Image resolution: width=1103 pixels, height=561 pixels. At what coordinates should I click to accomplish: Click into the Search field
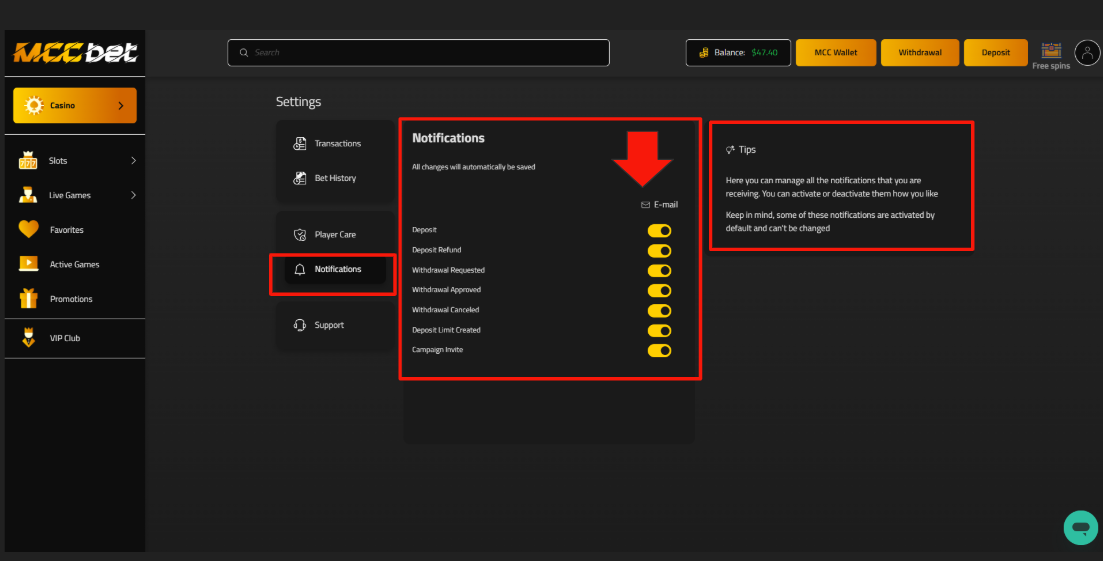coord(420,53)
